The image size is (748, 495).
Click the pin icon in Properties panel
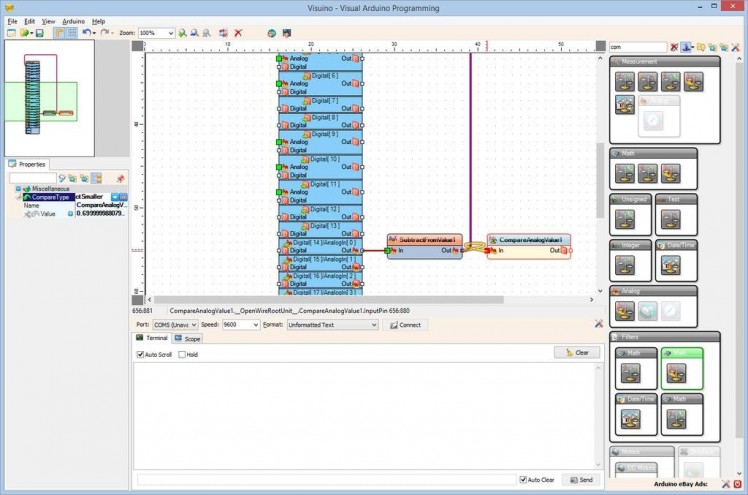121,178
